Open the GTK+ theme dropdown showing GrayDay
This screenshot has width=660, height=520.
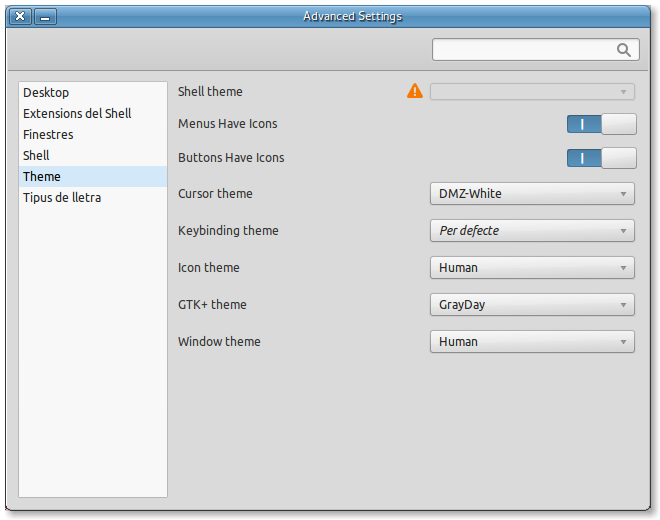532,305
